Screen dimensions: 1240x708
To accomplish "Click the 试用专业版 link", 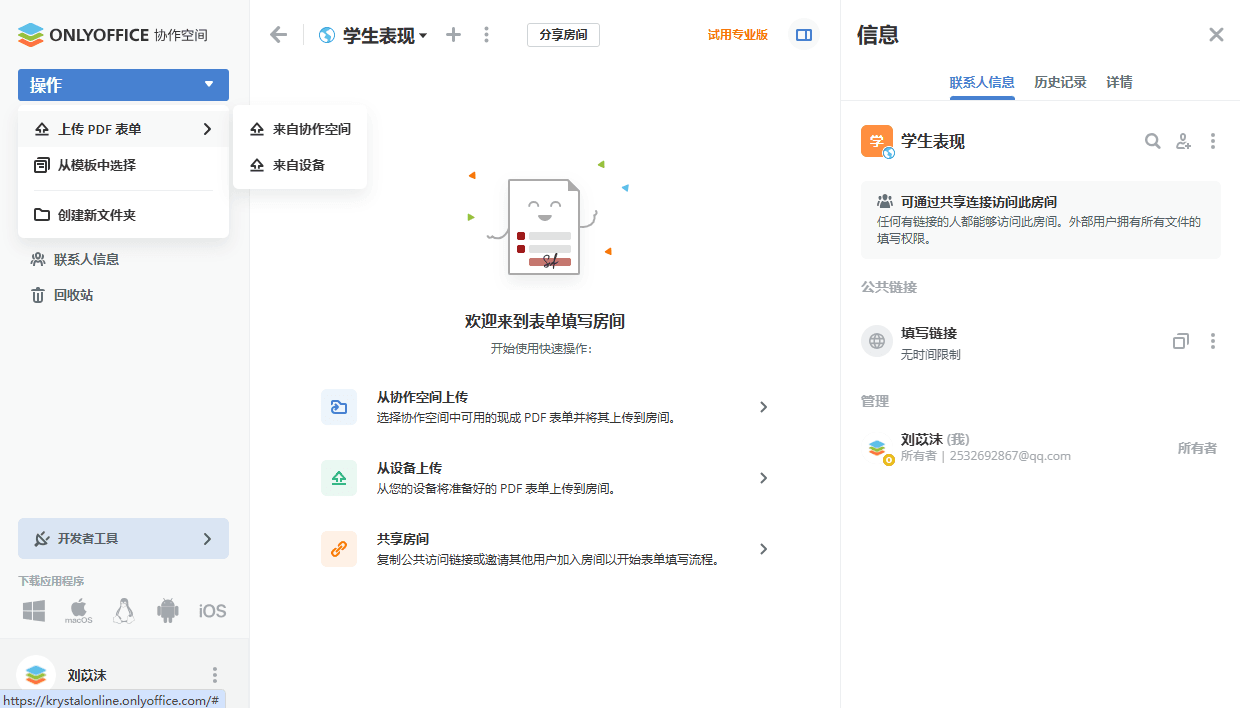I will coord(738,35).
